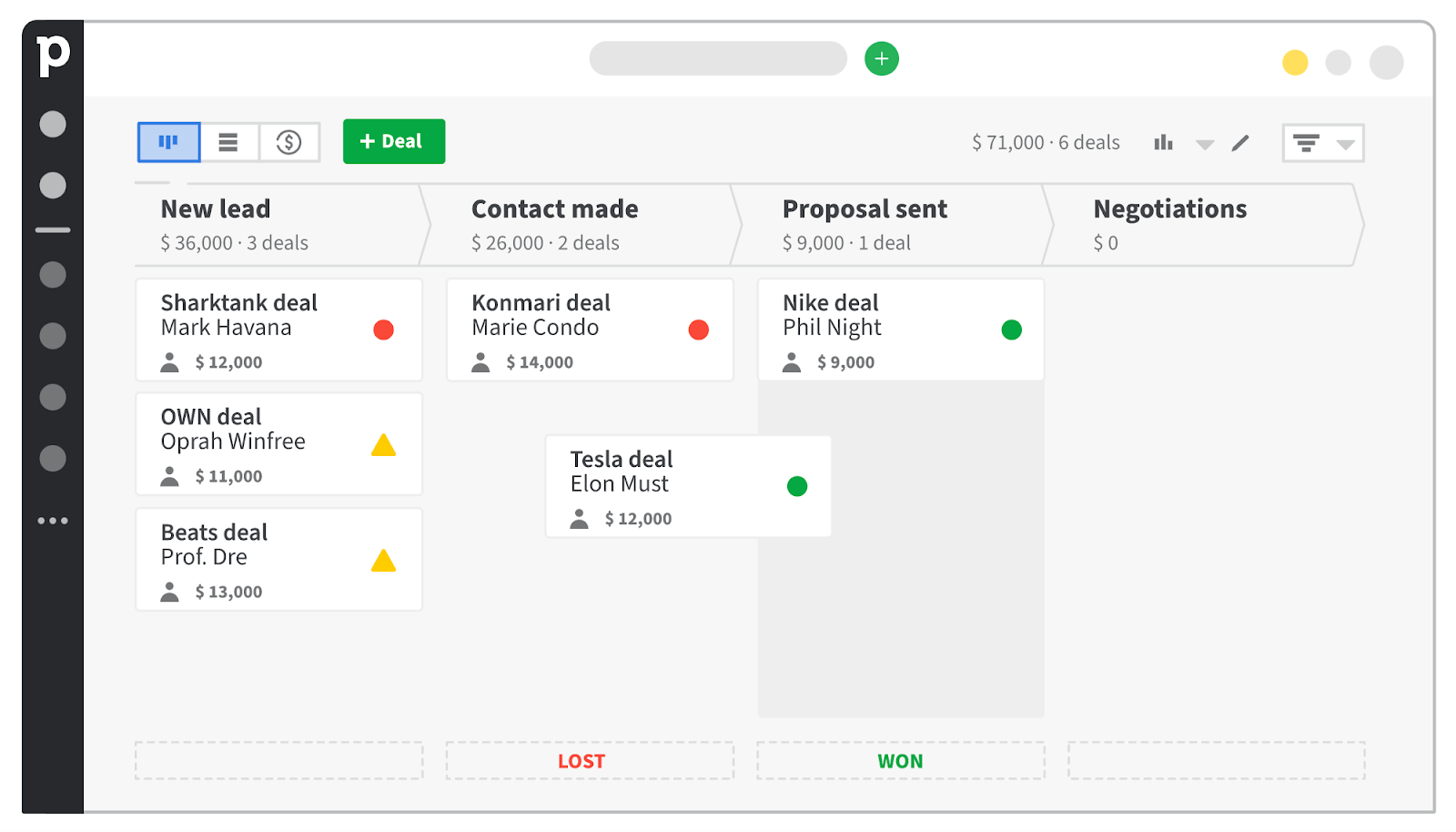Click the yellow notification circle icon
The height and width of the screenshot is (832, 1456).
[x=1295, y=63]
